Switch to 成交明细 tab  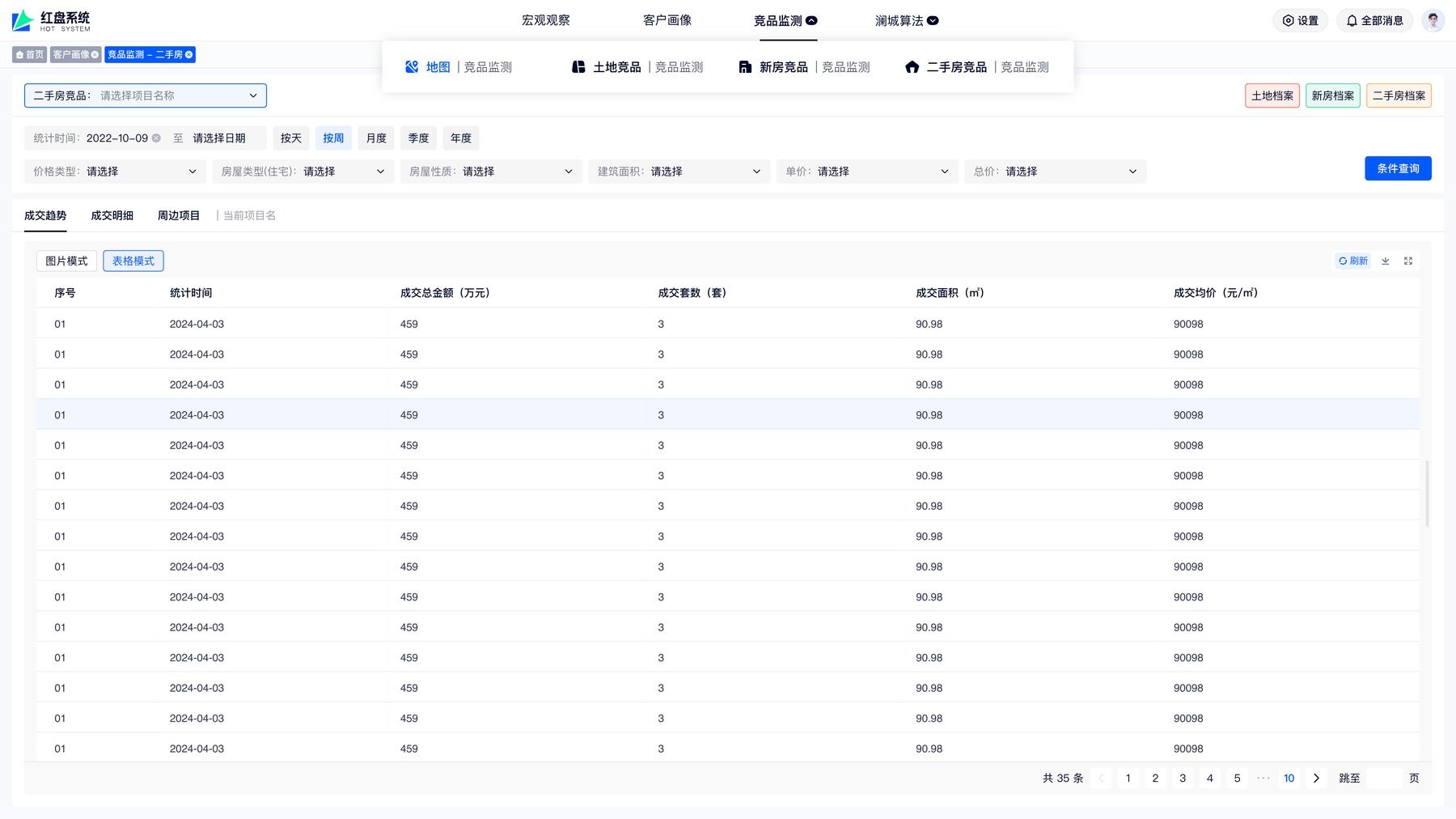pos(112,215)
